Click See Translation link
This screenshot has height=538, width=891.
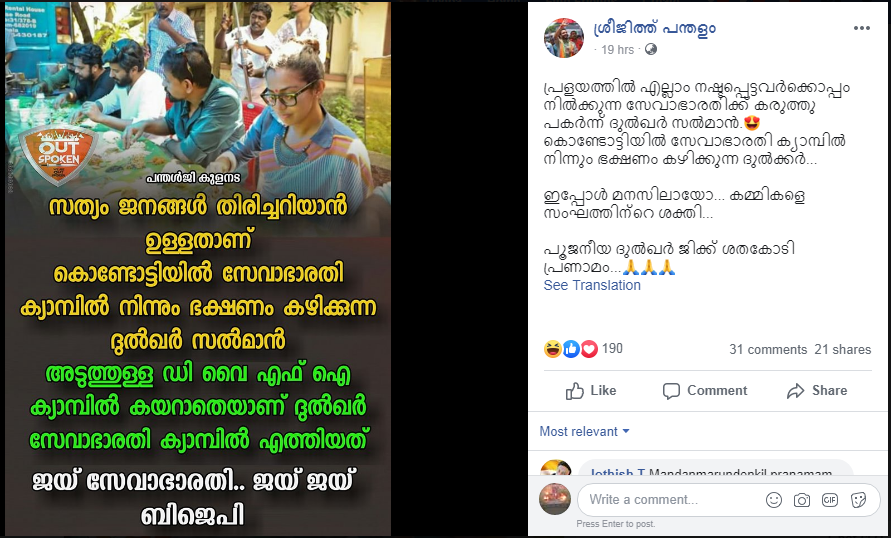pos(592,285)
